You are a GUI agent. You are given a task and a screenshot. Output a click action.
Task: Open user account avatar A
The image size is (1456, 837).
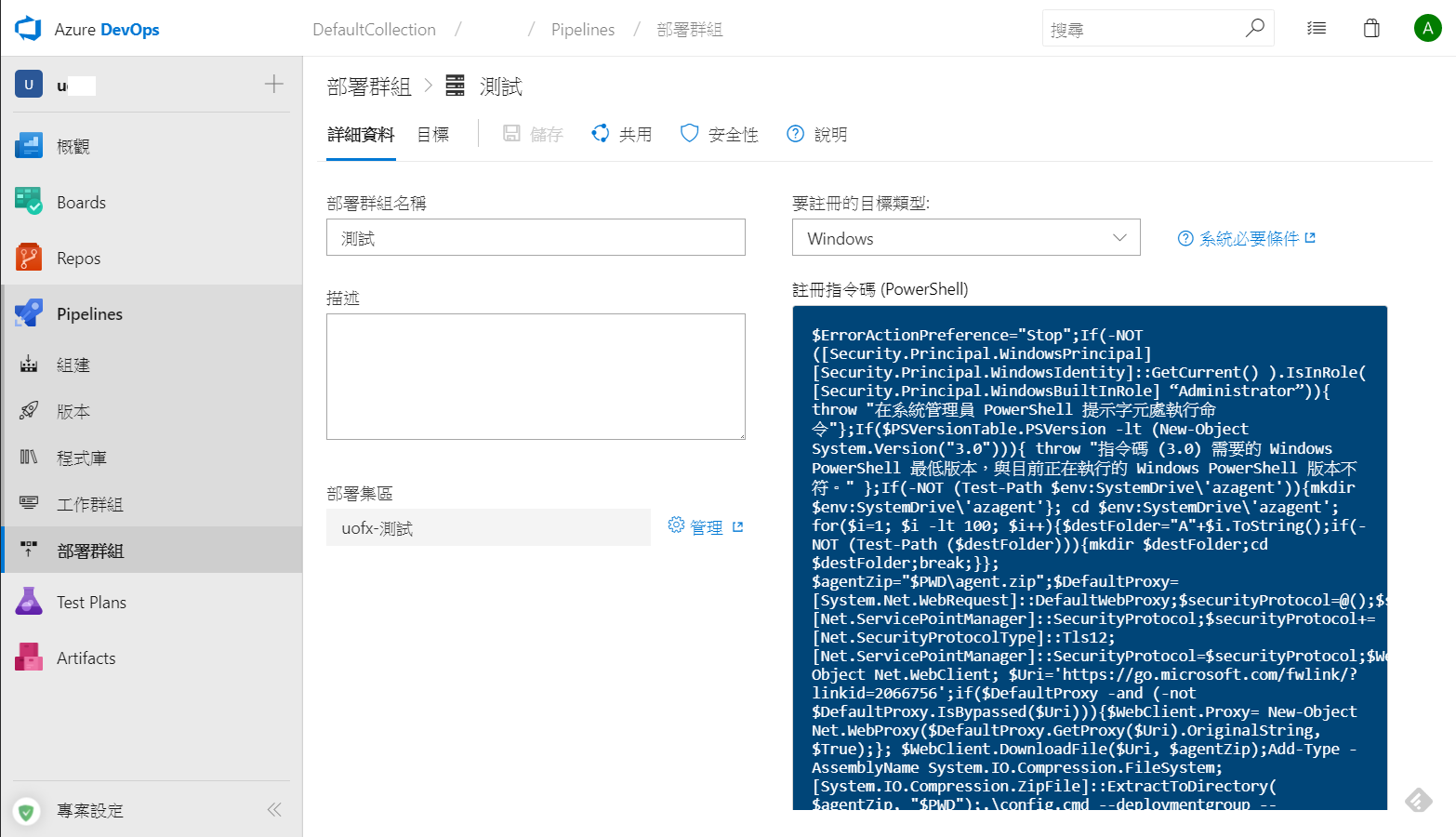(x=1428, y=28)
